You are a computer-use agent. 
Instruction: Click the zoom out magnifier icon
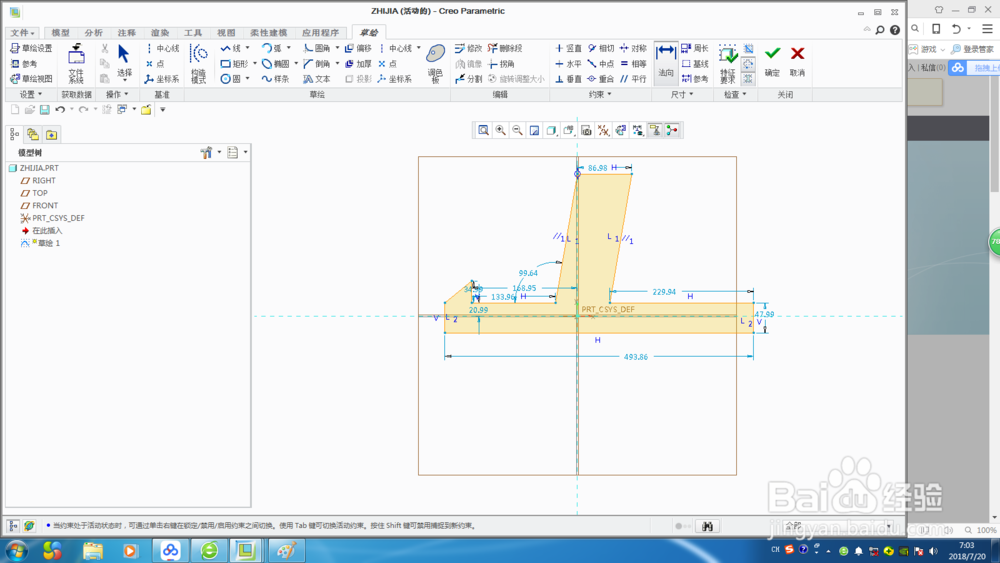517,131
